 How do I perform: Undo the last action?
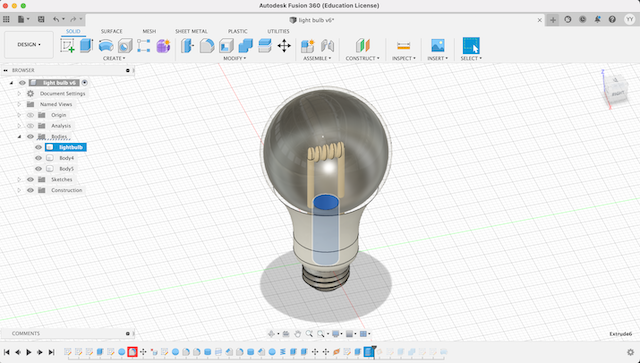[56, 19]
